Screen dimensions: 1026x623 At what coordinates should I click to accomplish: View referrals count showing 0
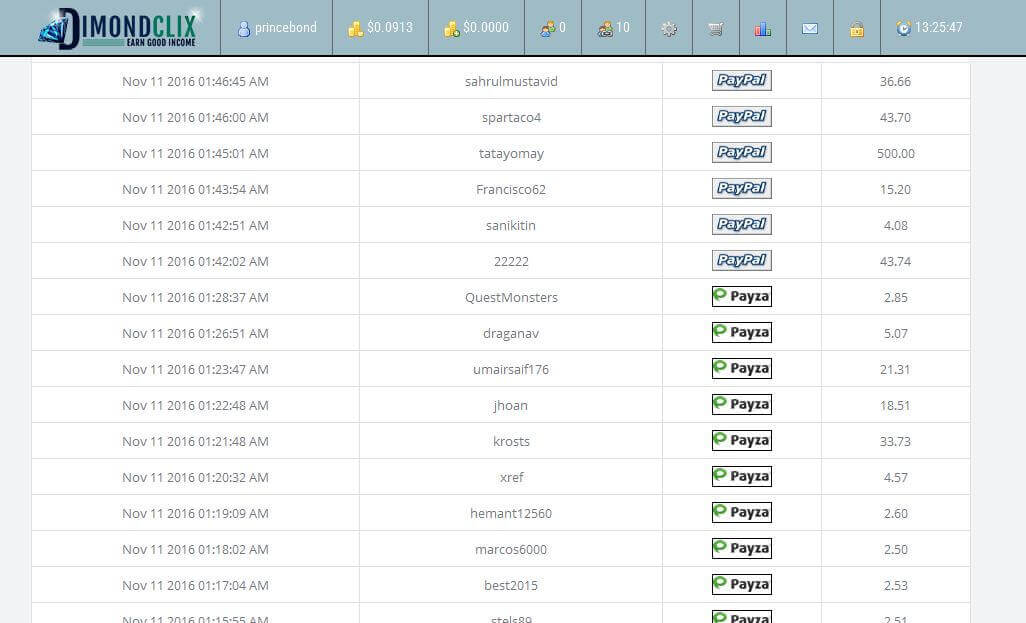553,28
